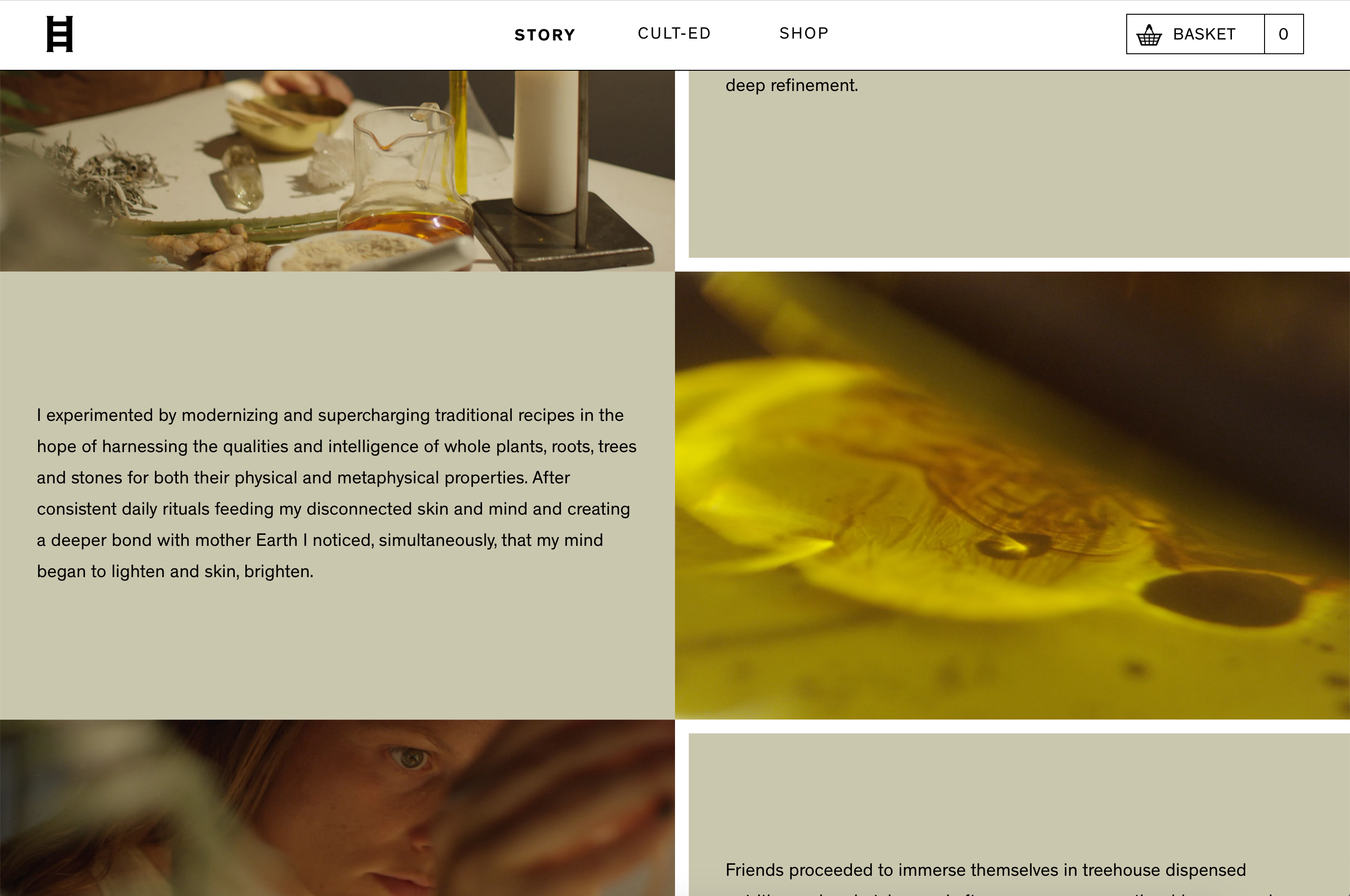1350x896 pixels.
Task: Click the shopping basket icon
Action: click(1148, 35)
